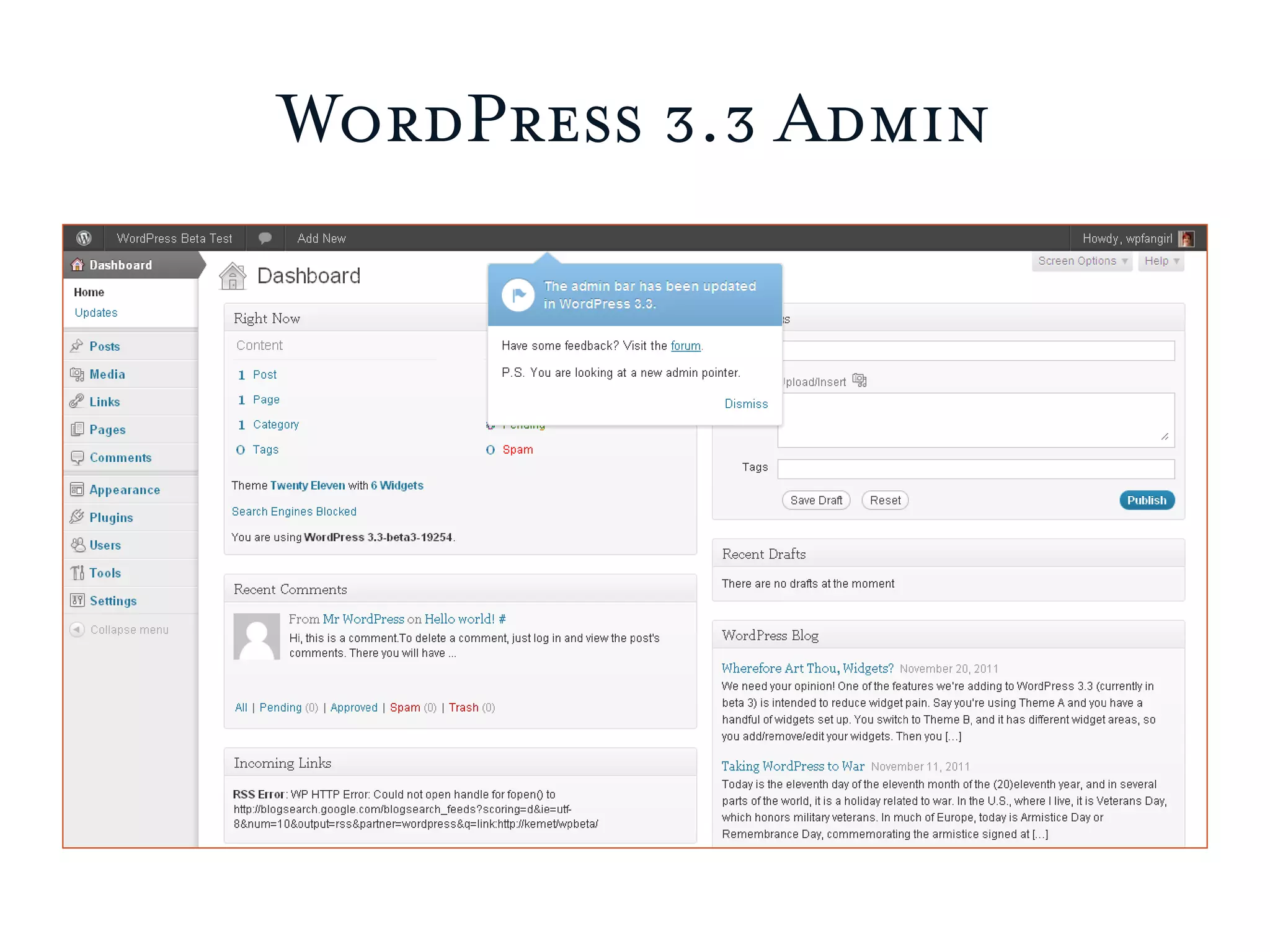Open the Users menu label
This screenshot has height=952, width=1270.
[105, 545]
